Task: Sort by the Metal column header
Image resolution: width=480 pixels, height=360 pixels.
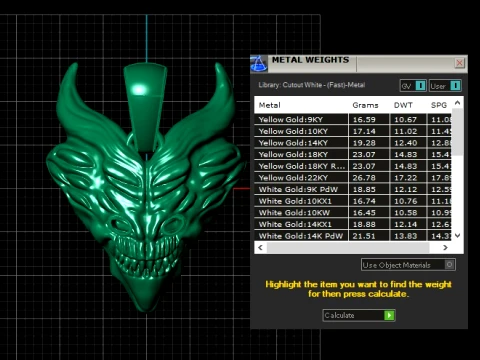Action: [270, 105]
